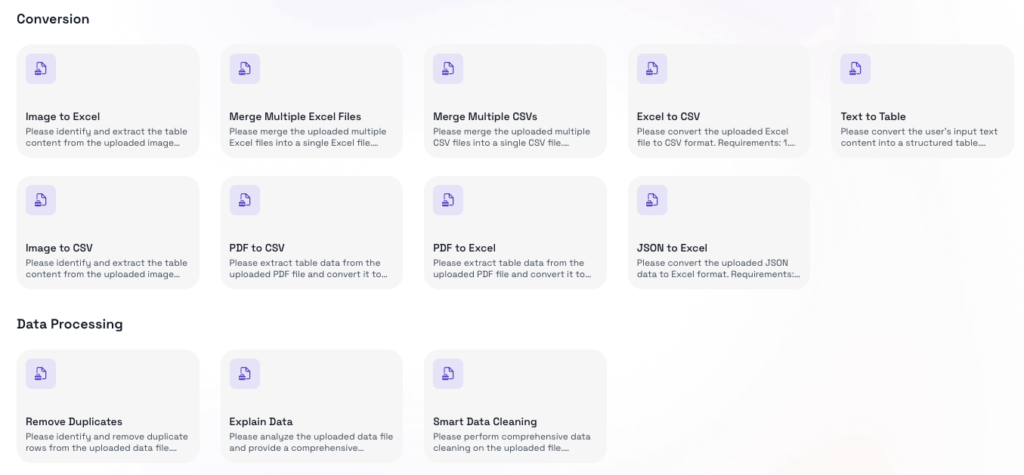Open the Remove Duplicates title
Viewport: 1024px width, 475px height.
point(74,422)
